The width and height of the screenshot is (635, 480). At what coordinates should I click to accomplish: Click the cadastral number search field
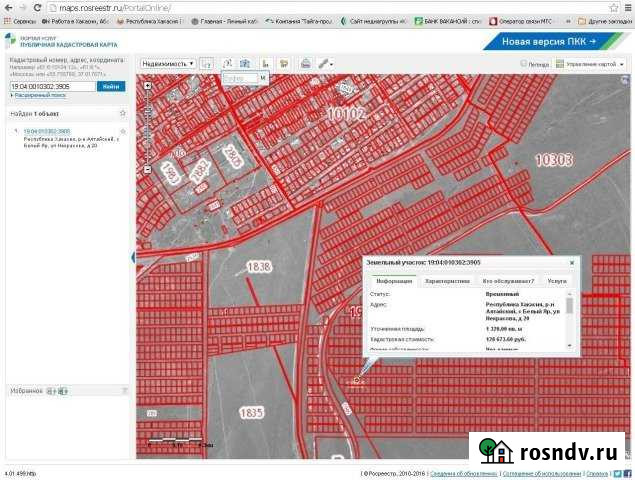coord(52,87)
